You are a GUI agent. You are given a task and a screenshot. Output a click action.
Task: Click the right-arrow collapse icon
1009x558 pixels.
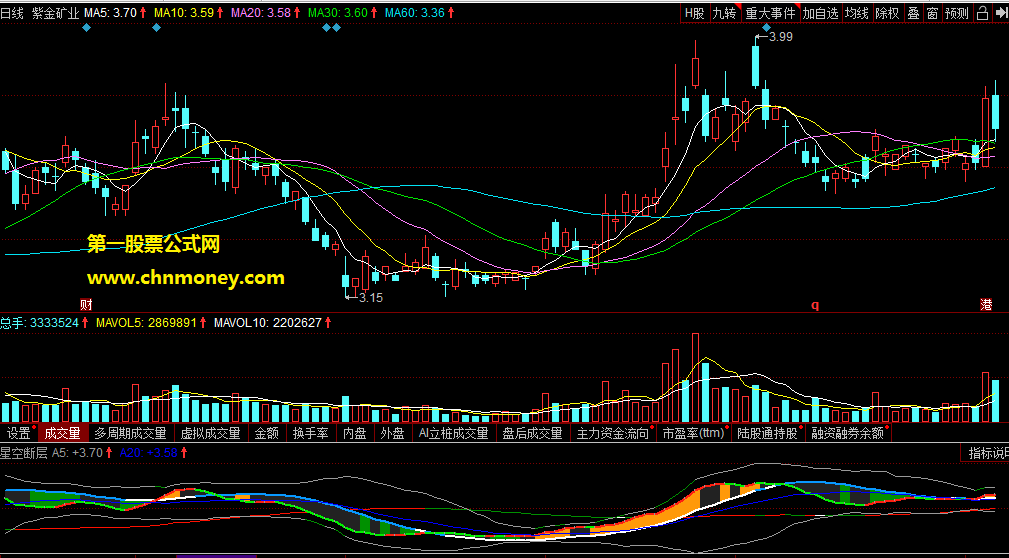click(1000, 13)
